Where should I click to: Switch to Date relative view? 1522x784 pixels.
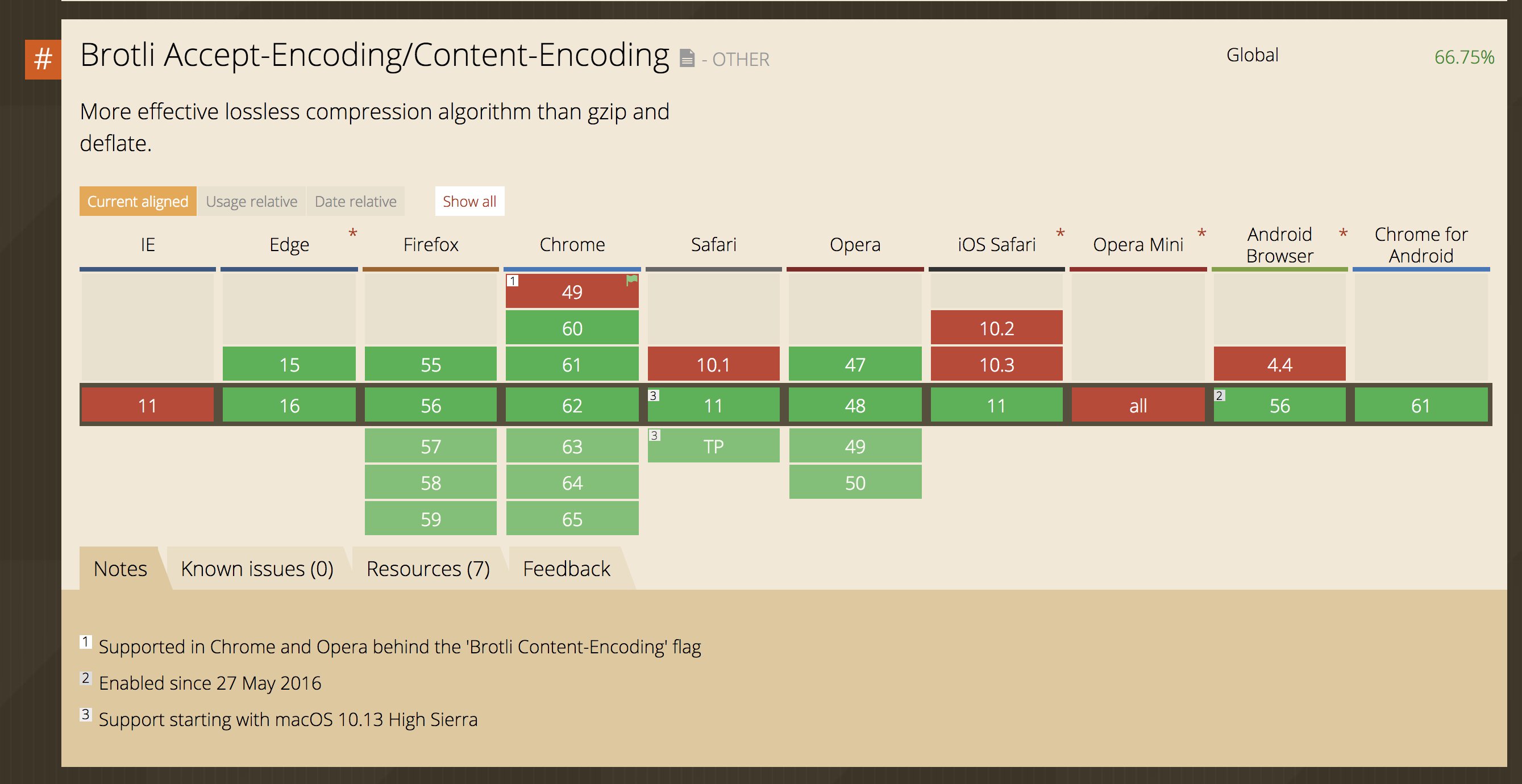(x=356, y=202)
